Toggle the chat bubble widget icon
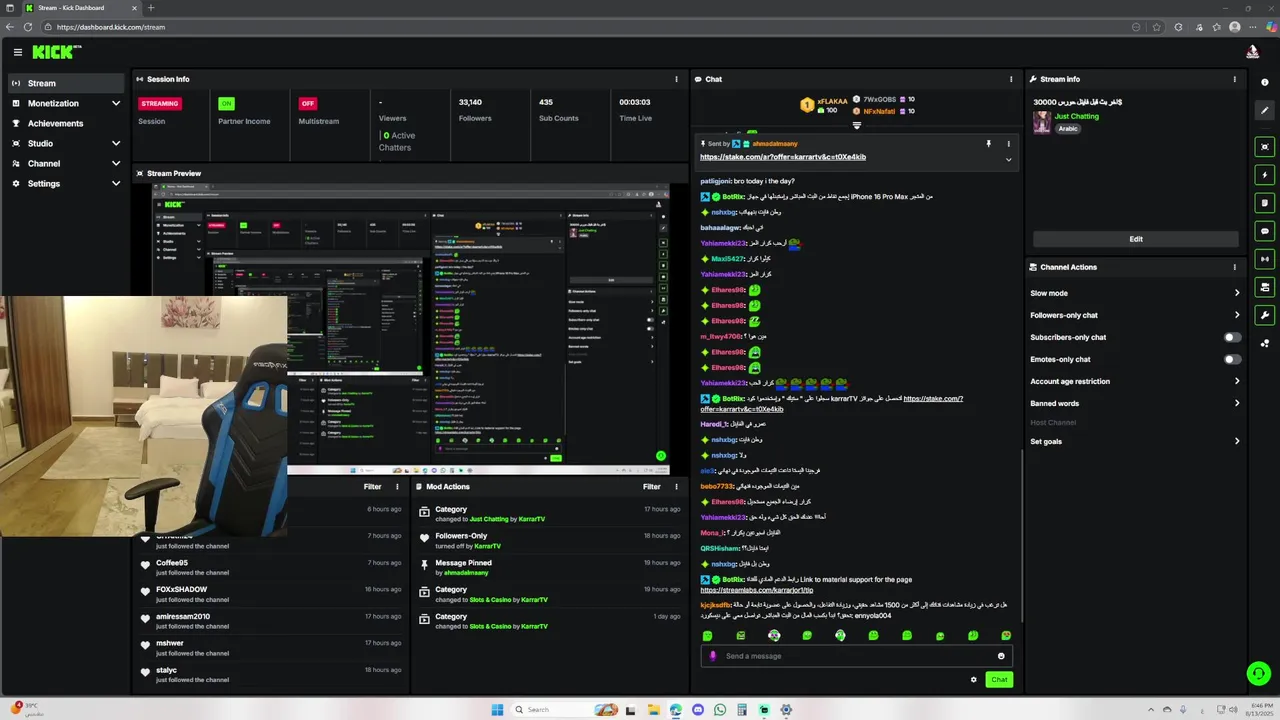 coord(1265,231)
